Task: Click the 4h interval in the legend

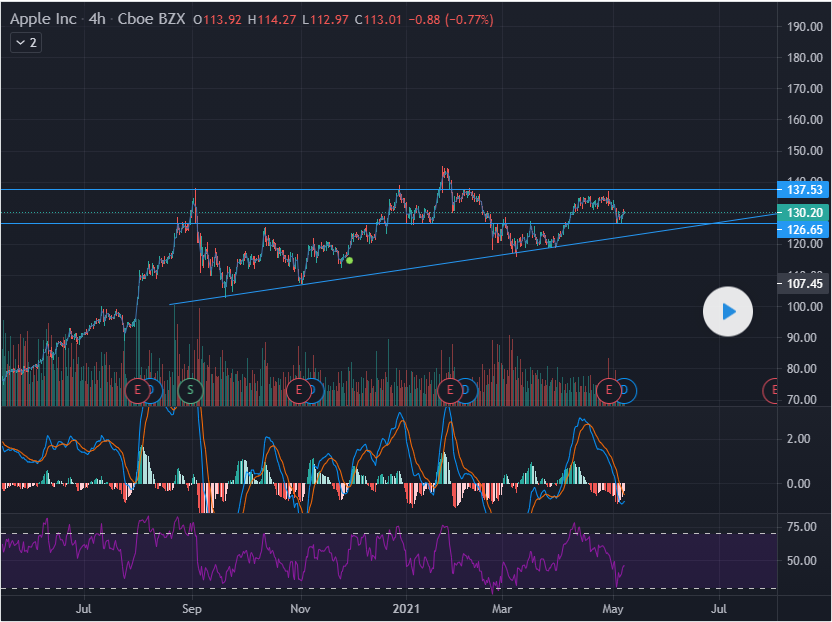Action: click(x=97, y=19)
